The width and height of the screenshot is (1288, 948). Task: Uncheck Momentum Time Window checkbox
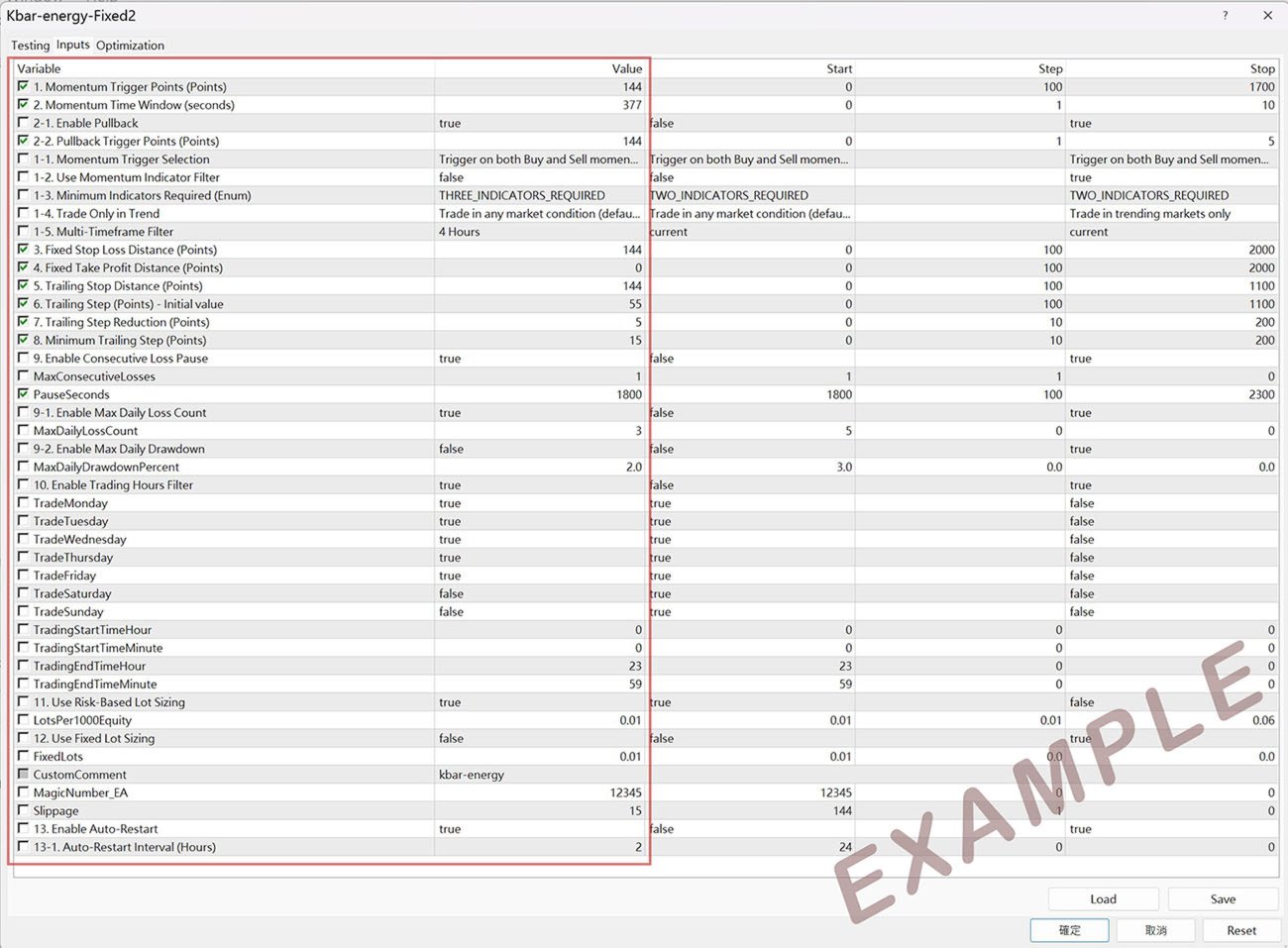(23, 104)
